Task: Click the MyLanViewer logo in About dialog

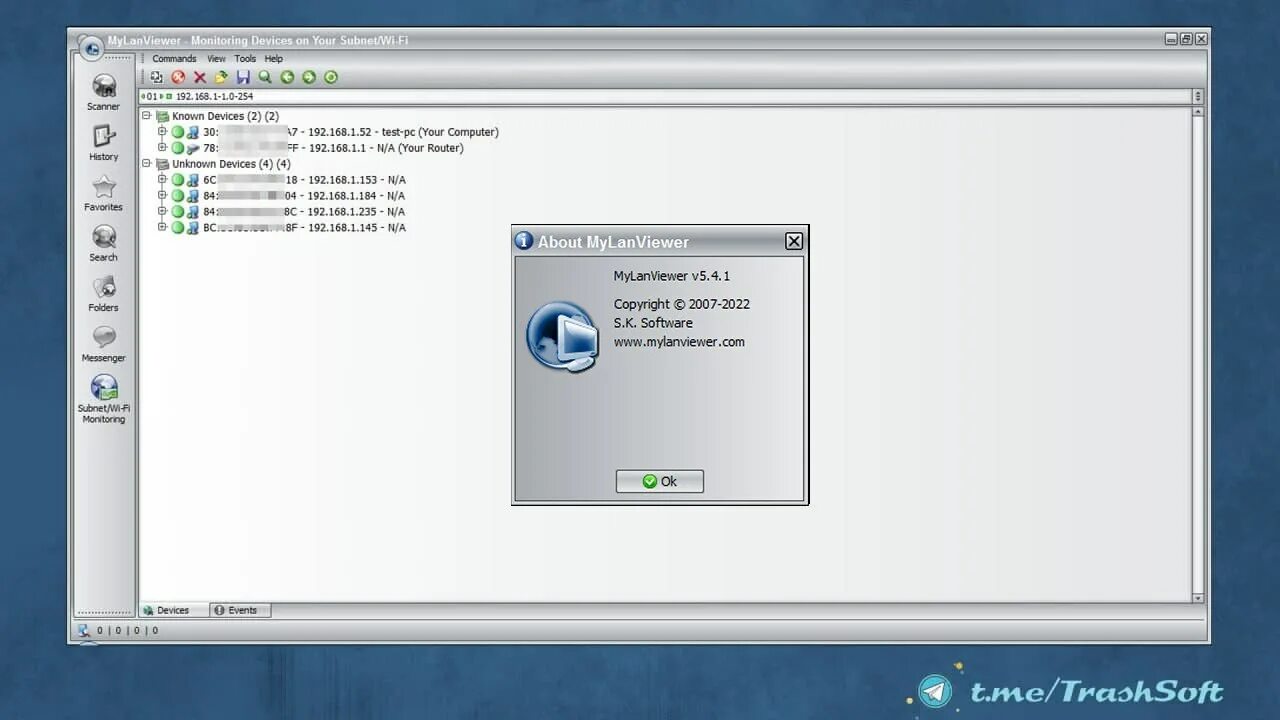Action: 562,337
